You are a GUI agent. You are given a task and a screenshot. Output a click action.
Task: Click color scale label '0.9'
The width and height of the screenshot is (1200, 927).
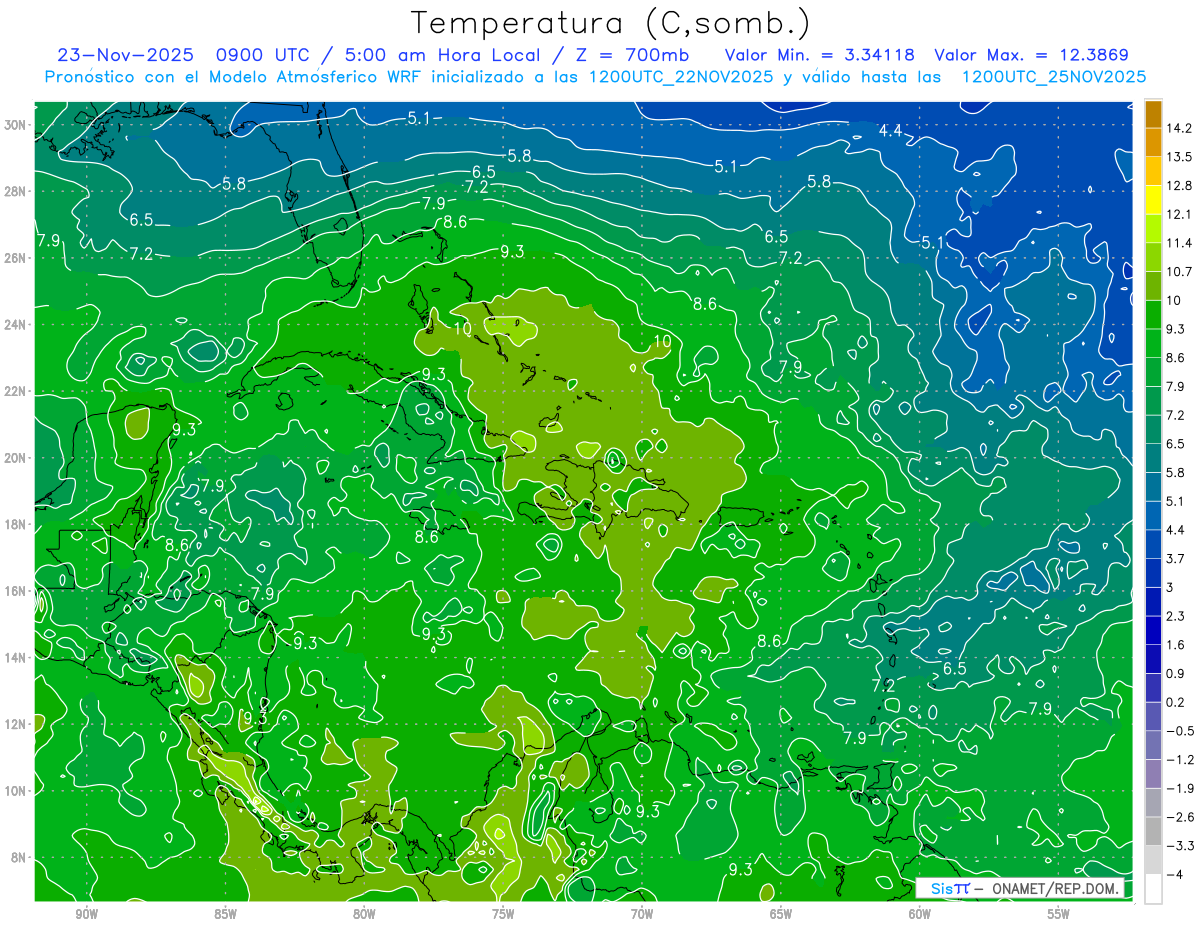1176,673
